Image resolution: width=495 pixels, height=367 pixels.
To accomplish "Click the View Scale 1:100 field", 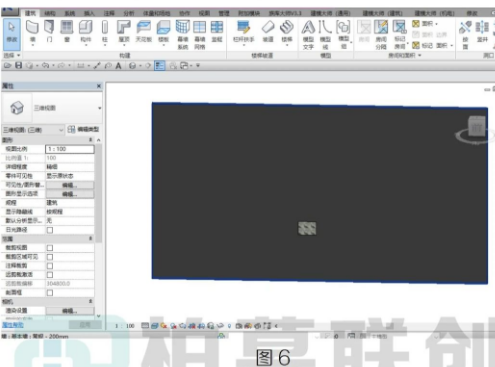I will click(x=70, y=149).
